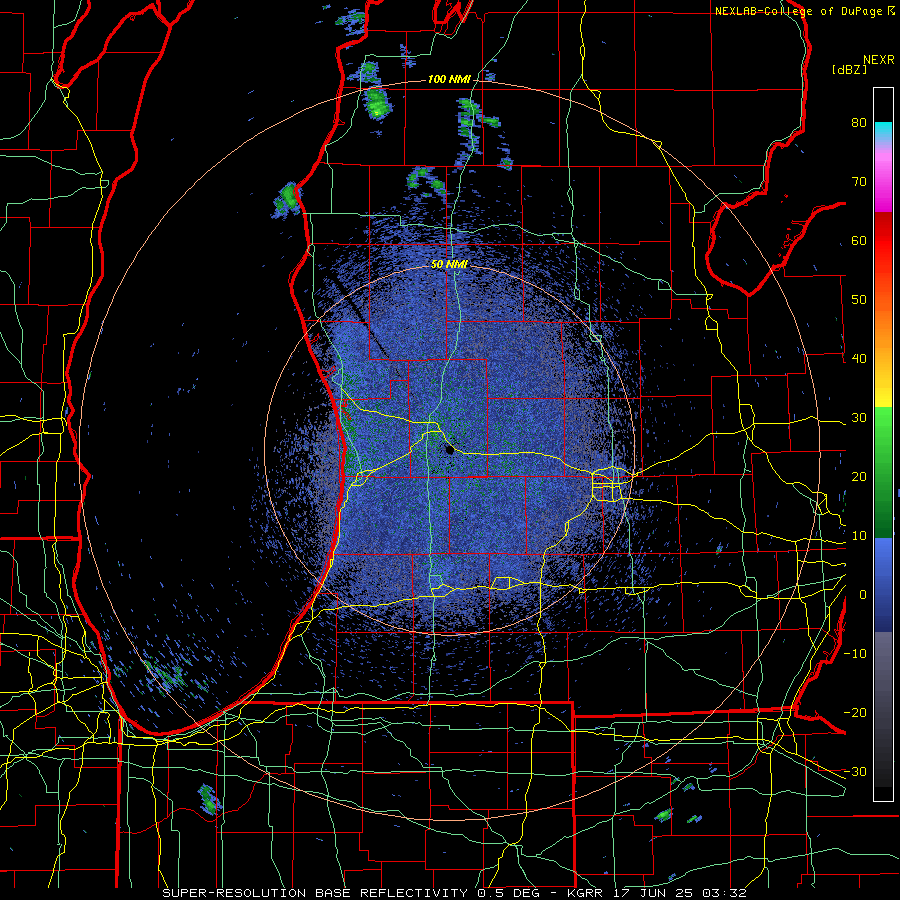Click the 80 value on the dBZ scale
Viewport: 900px width, 900px height.
click(x=859, y=123)
